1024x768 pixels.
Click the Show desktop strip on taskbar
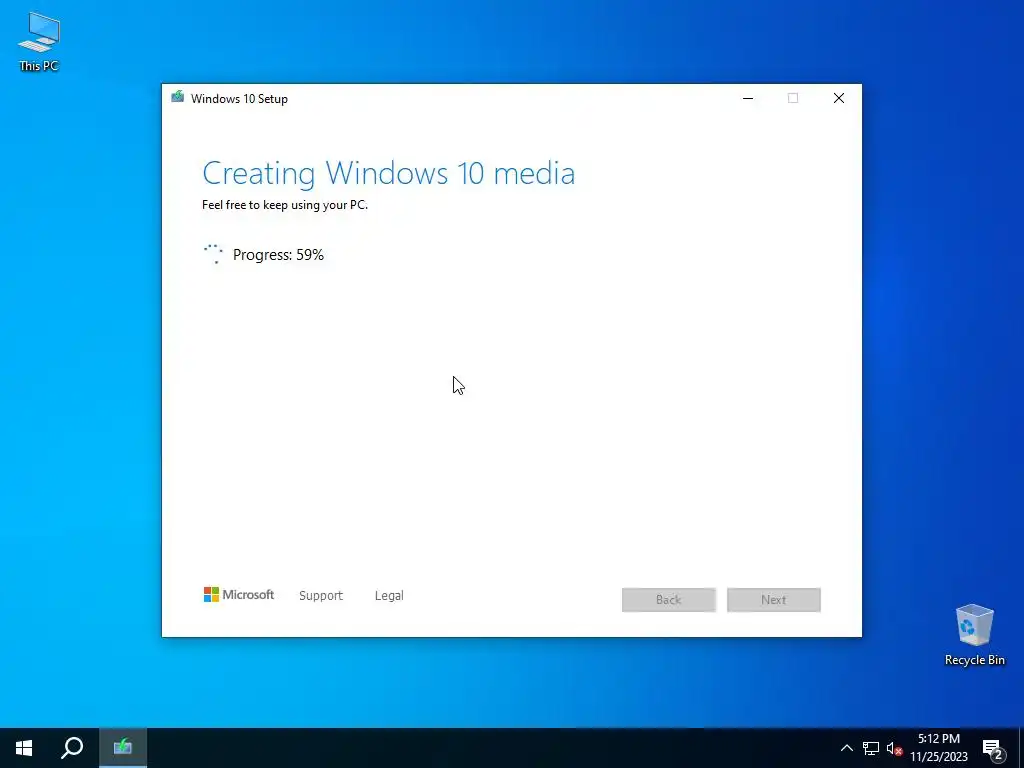pyautogui.click(x=1021, y=748)
